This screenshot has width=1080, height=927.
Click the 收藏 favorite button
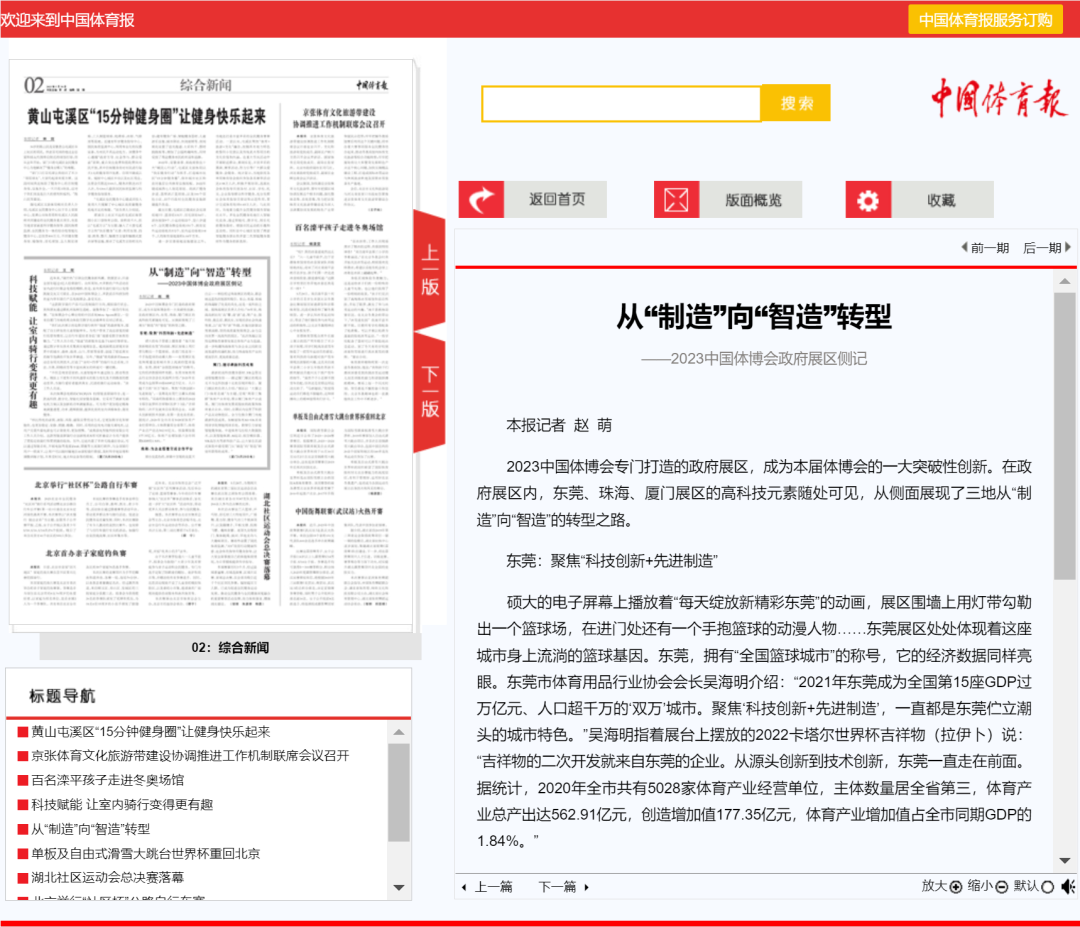click(x=920, y=200)
